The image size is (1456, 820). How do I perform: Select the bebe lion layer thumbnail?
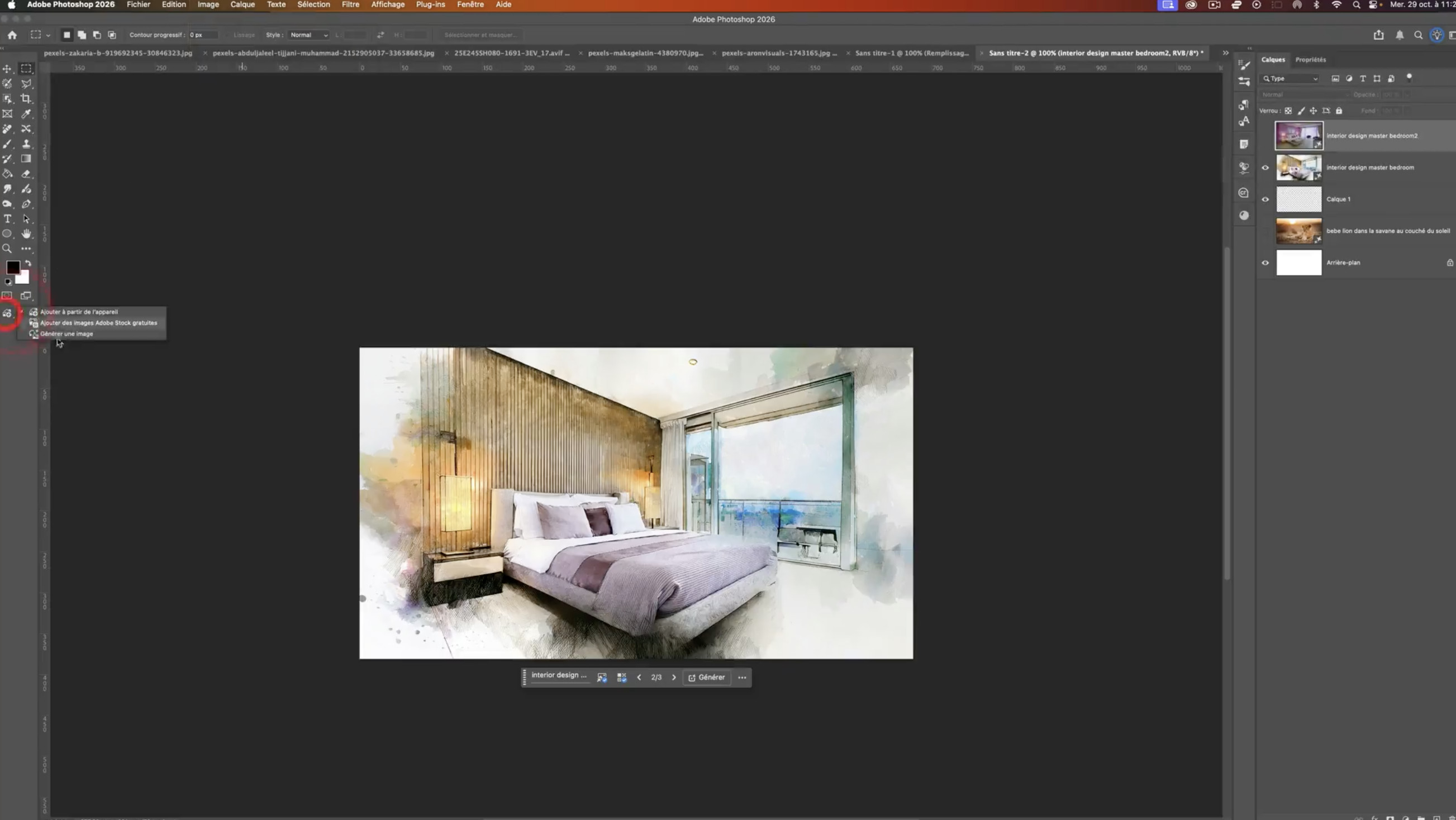[1298, 231]
